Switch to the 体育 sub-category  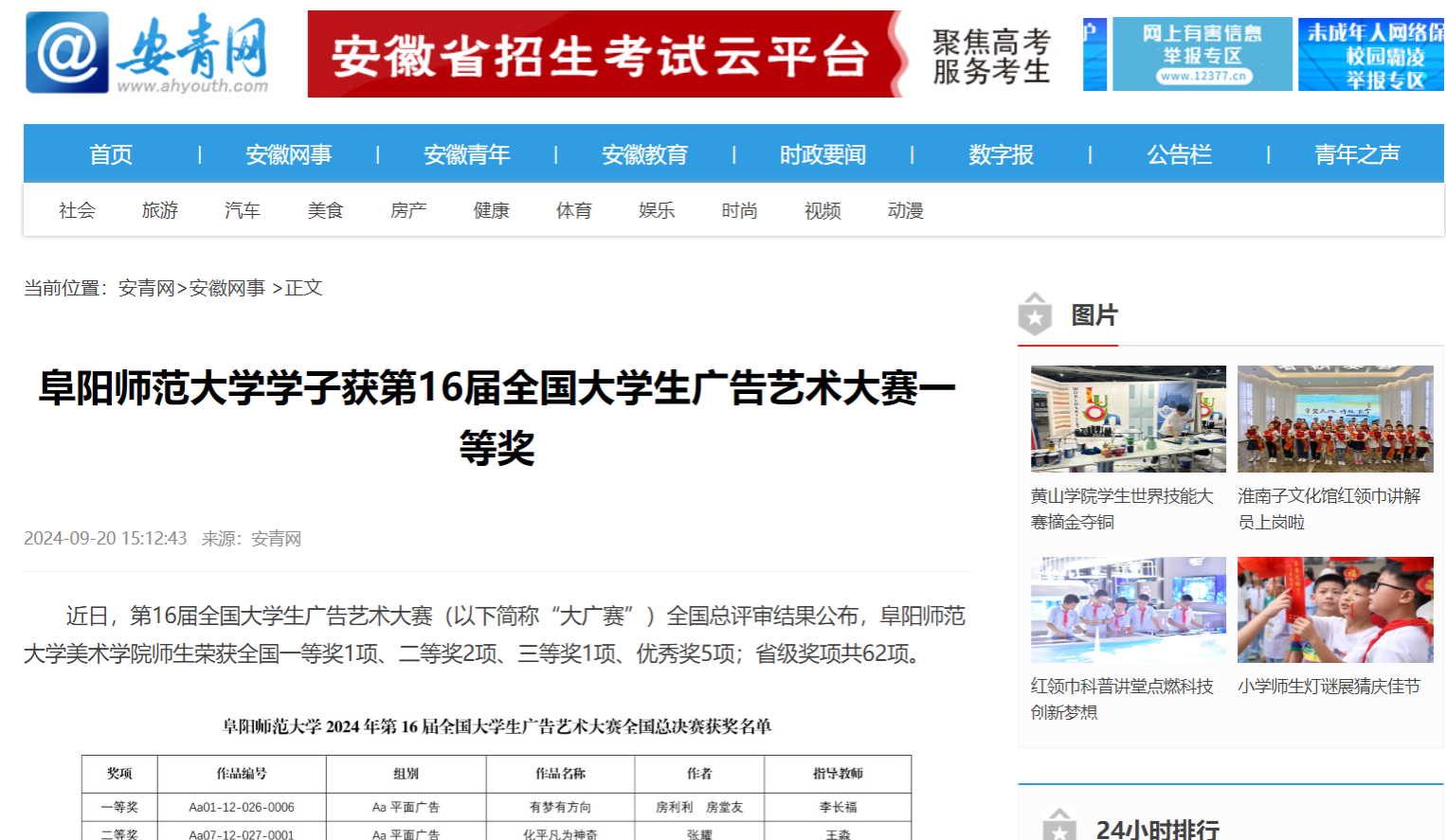tap(573, 210)
